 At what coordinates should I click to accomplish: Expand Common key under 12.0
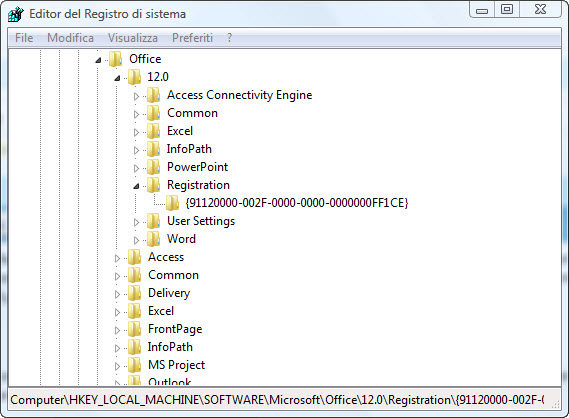click(x=136, y=114)
